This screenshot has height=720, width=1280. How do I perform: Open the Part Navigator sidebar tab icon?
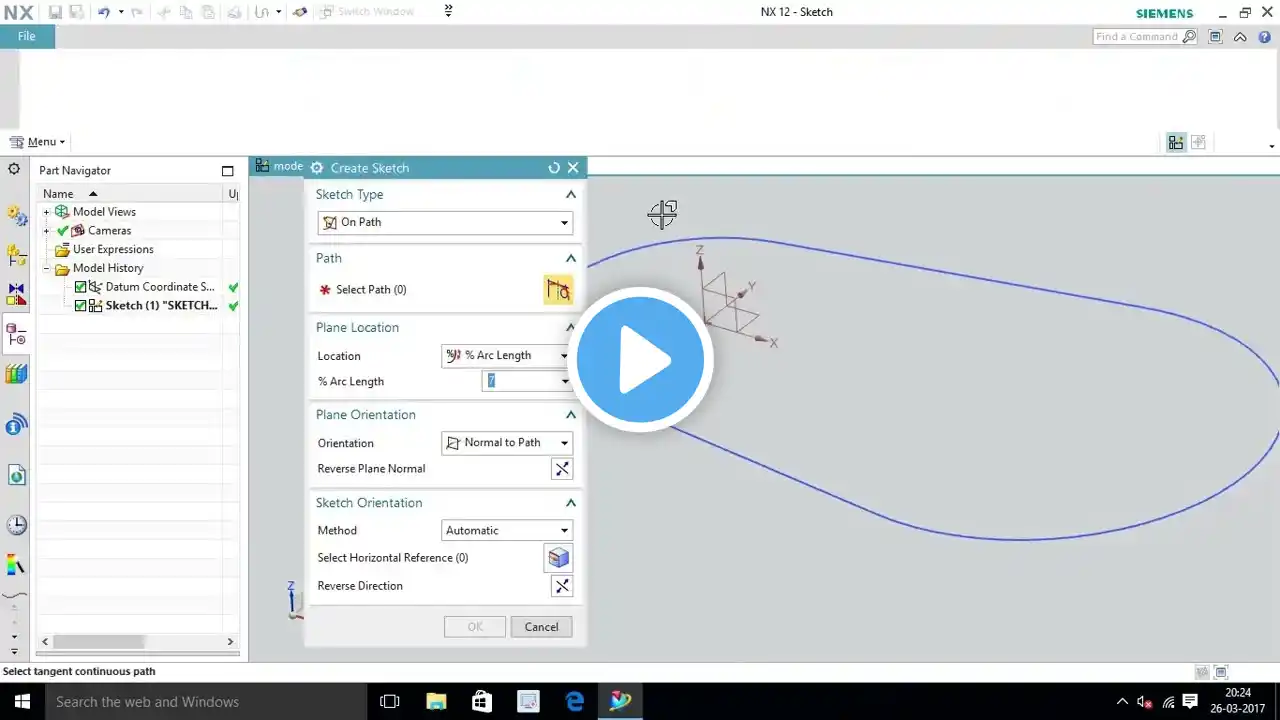coord(16,335)
